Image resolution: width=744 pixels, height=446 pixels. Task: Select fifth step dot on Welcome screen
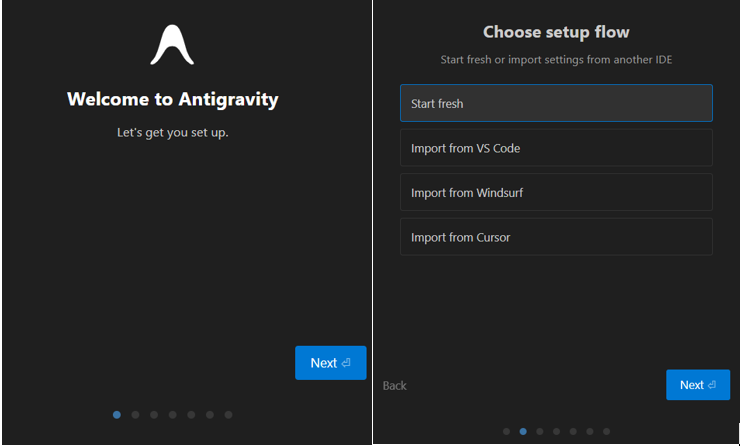[x=191, y=414]
